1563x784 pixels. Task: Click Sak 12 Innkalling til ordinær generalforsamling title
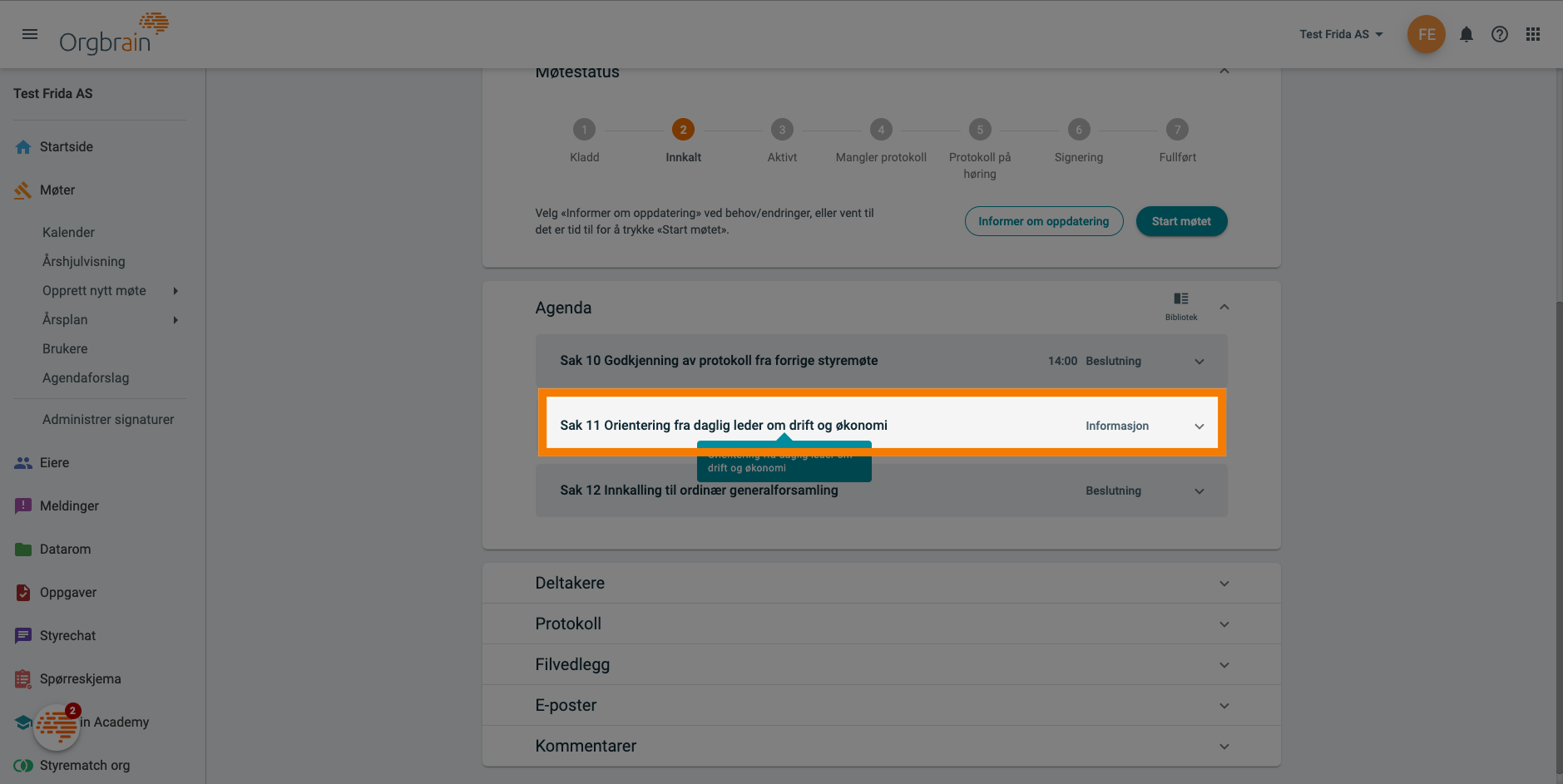click(x=699, y=491)
